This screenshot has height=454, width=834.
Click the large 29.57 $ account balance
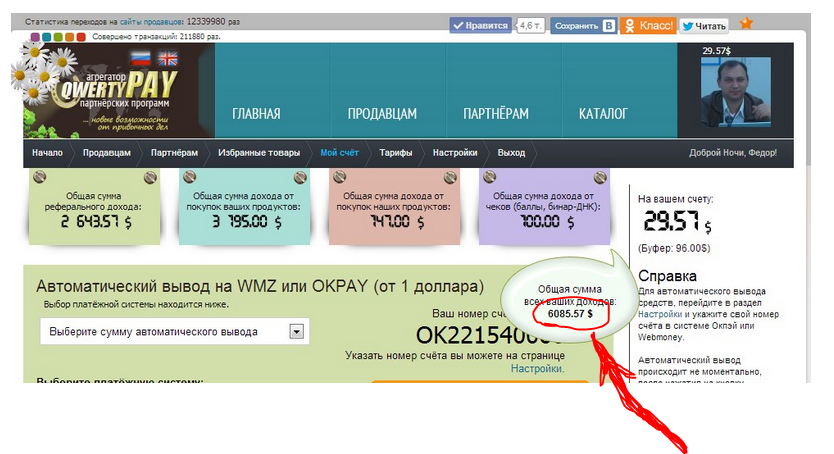tap(677, 221)
